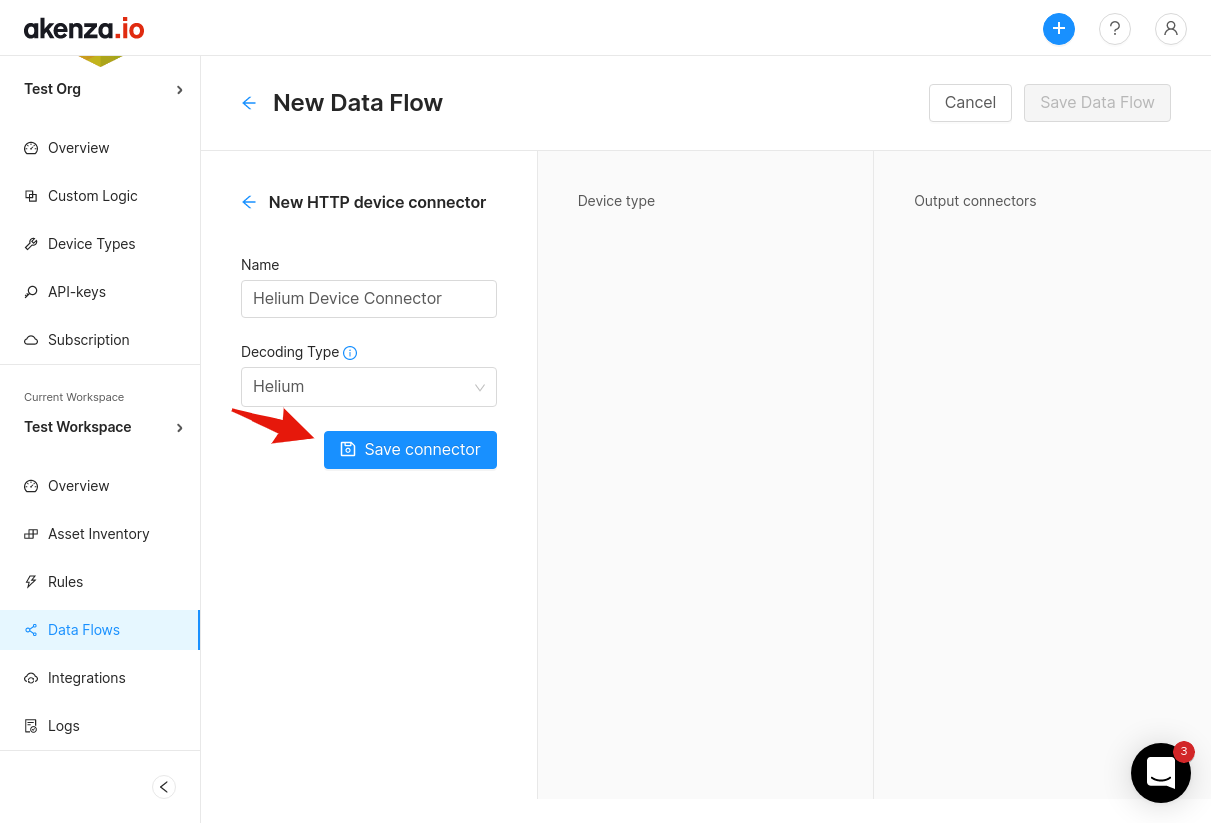Click the akenza.io logo
The height and width of the screenshot is (823, 1211).
click(x=84, y=28)
